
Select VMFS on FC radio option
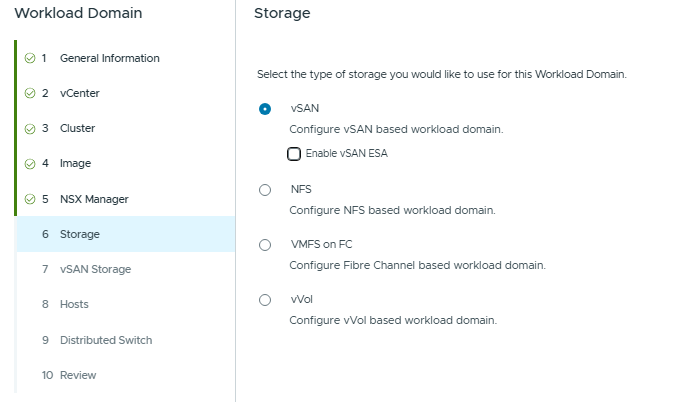[265, 245]
